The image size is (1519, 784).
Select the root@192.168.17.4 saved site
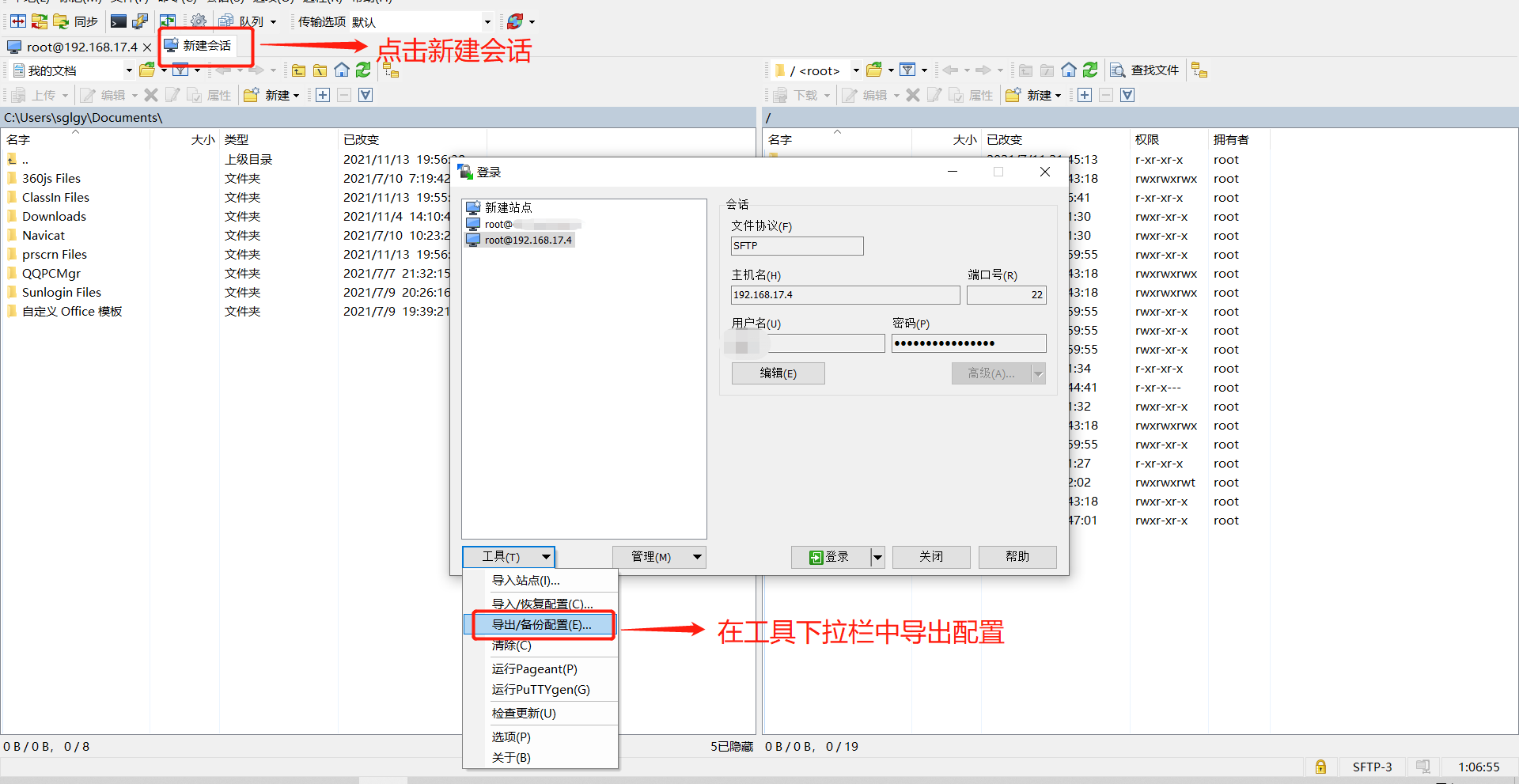coord(528,240)
